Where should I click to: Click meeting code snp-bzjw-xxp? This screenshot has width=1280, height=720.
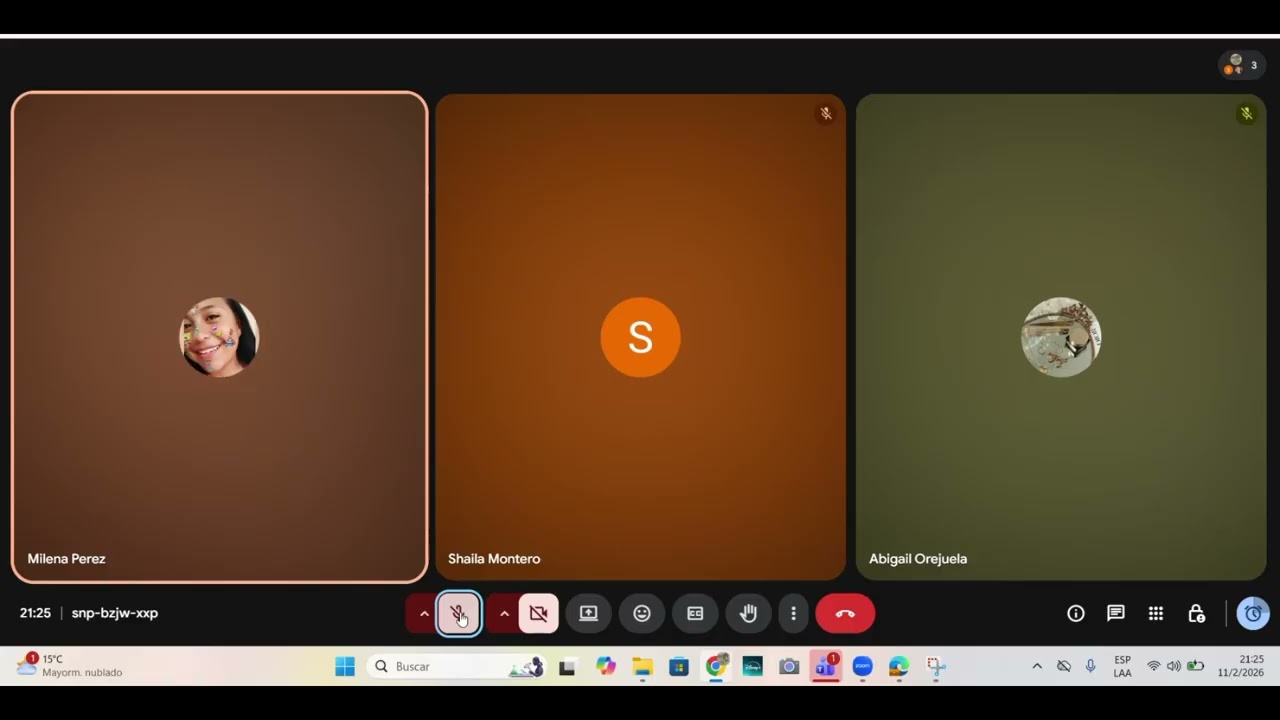coord(115,613)
